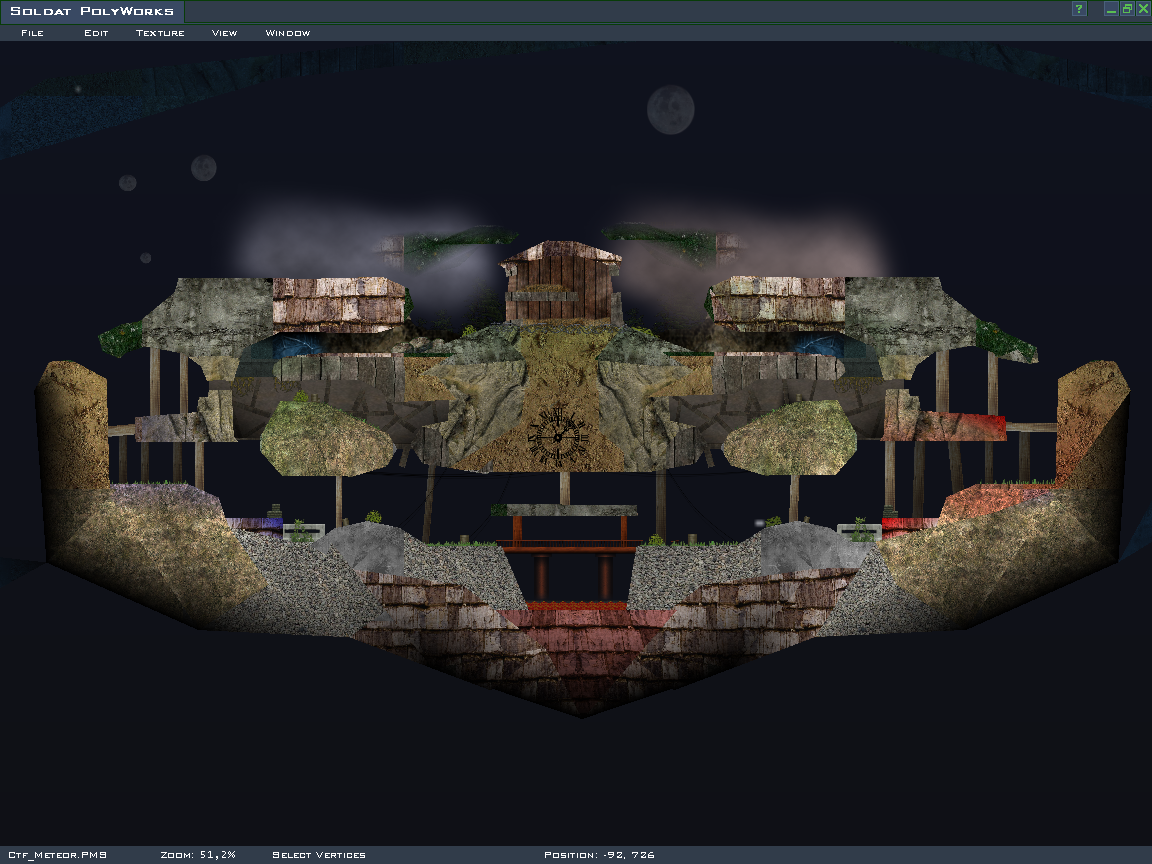Click the green question mark help icon
1152x864 pixels.
tap(1079, 9)
